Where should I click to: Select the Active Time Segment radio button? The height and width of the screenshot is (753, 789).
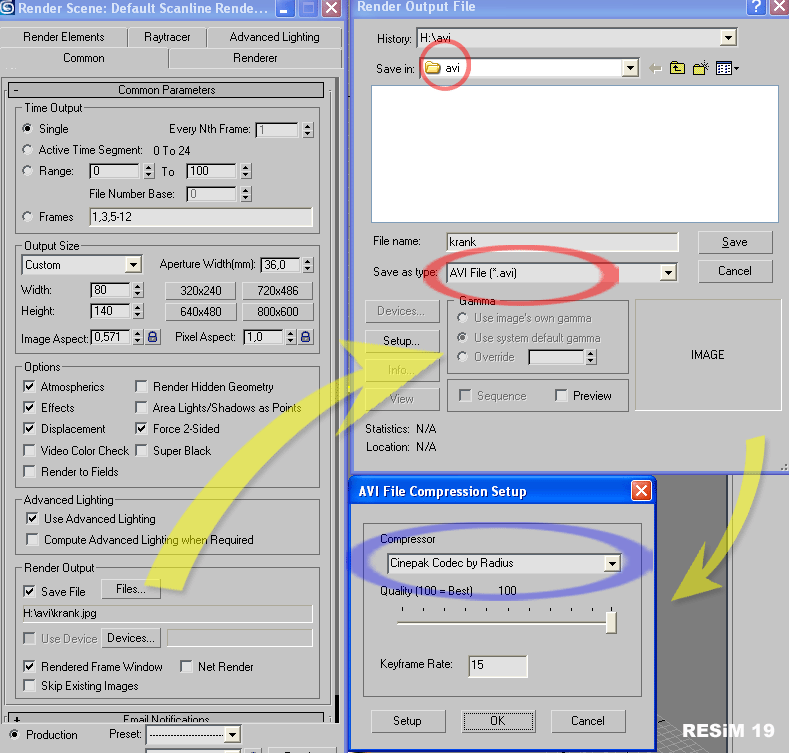(x=28, y=150)
